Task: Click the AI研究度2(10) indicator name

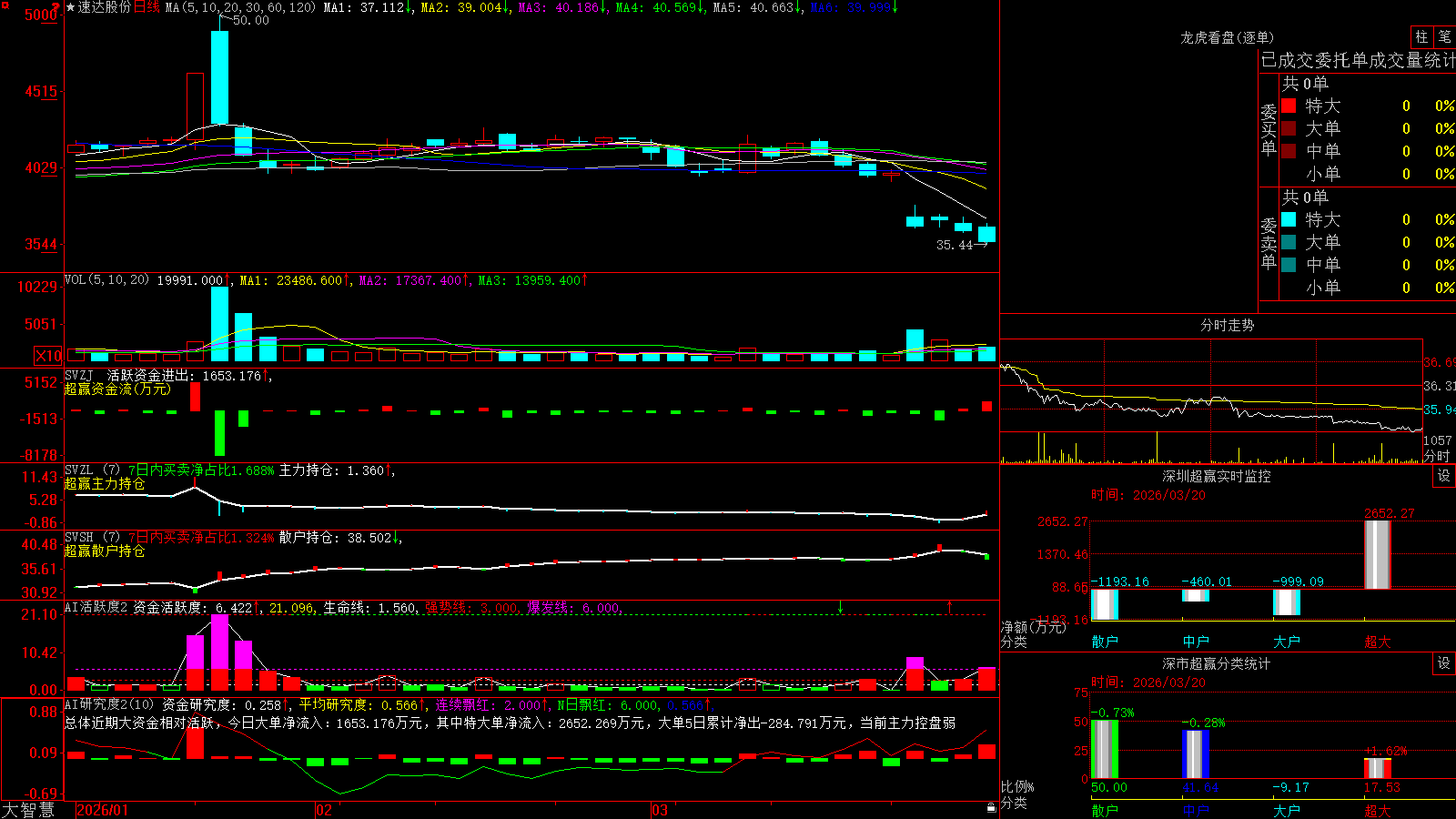Action: point(109,704)
